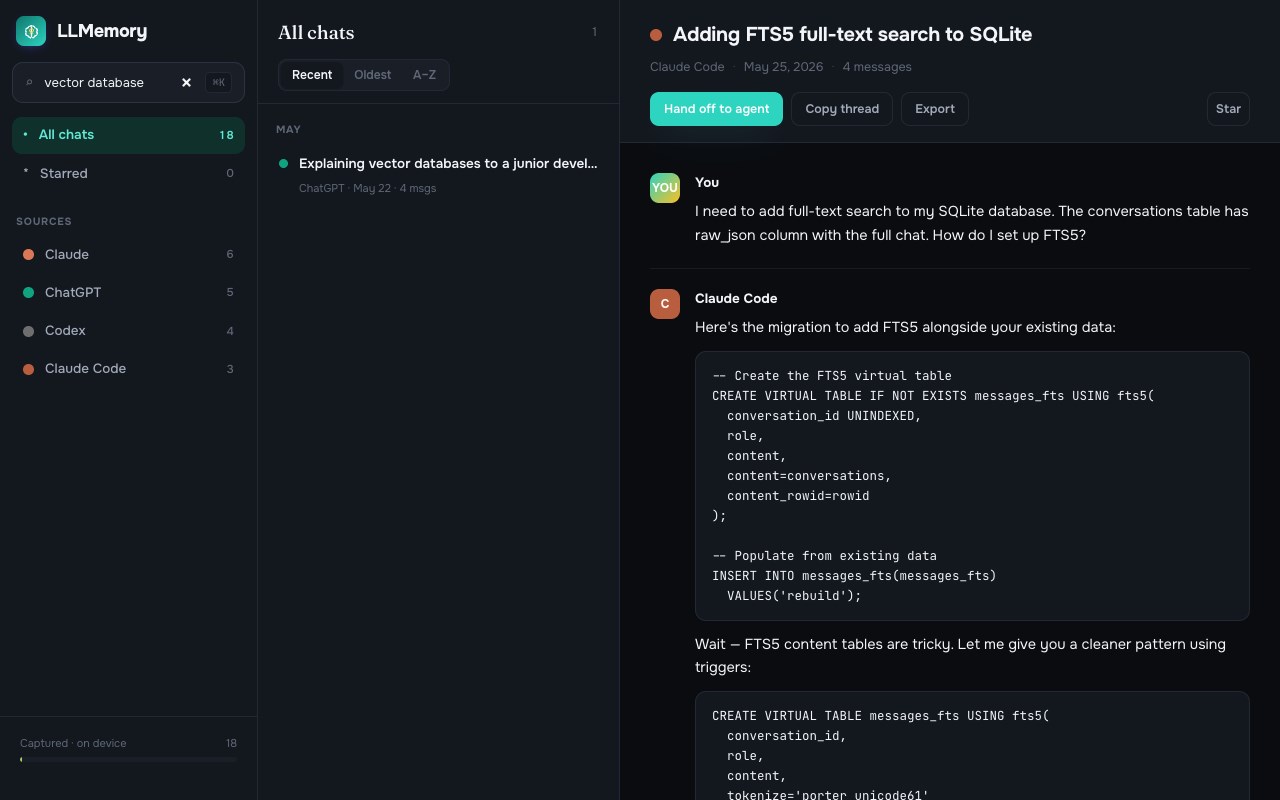Click the ⌘K shortcut badge
Image resolution: width=1280 pixels, height=800 pixels.
coord(218,82)
